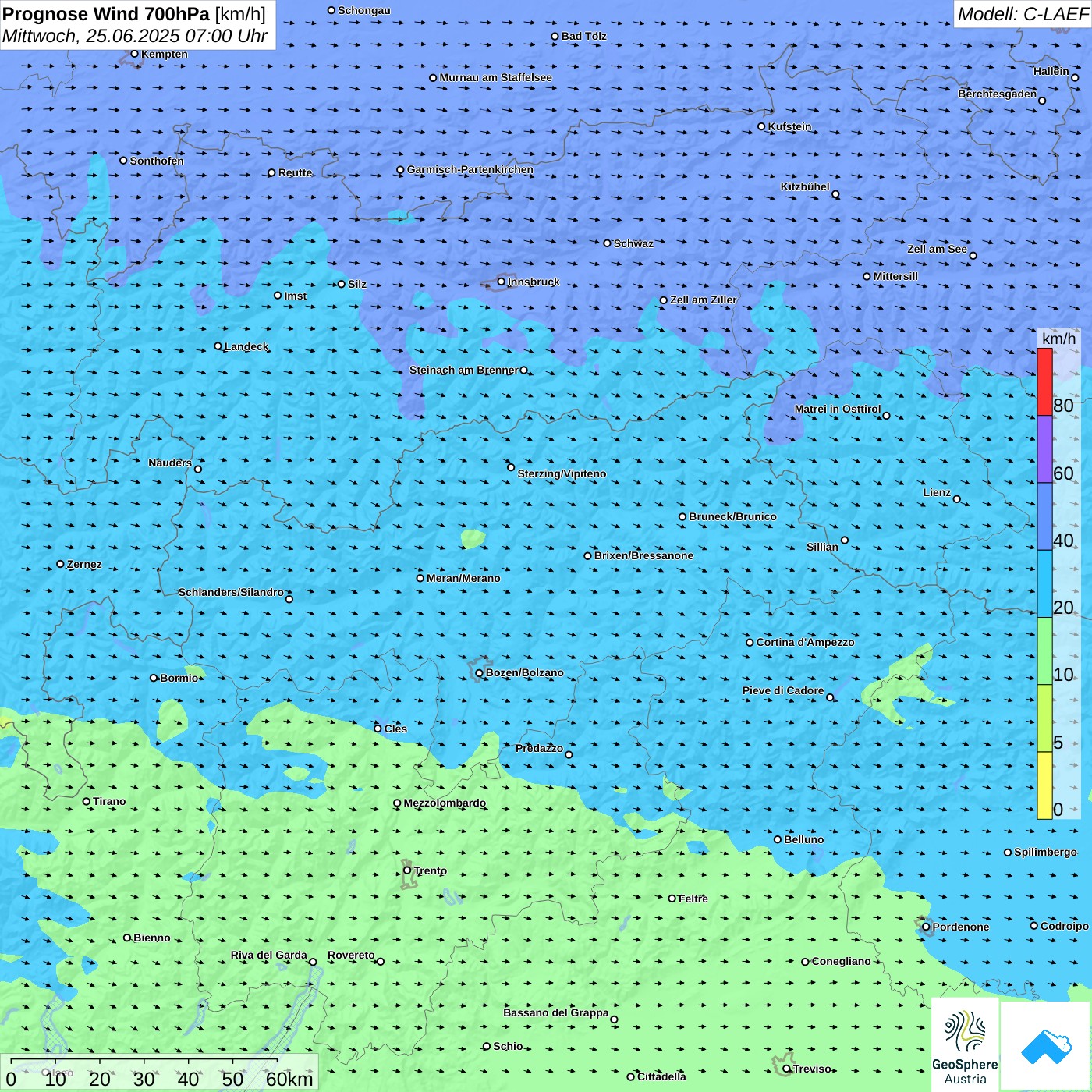Click the 'Predazzo' town label
The height and width of the screenshot is (1092, 1092).
[x=539, y=748]
